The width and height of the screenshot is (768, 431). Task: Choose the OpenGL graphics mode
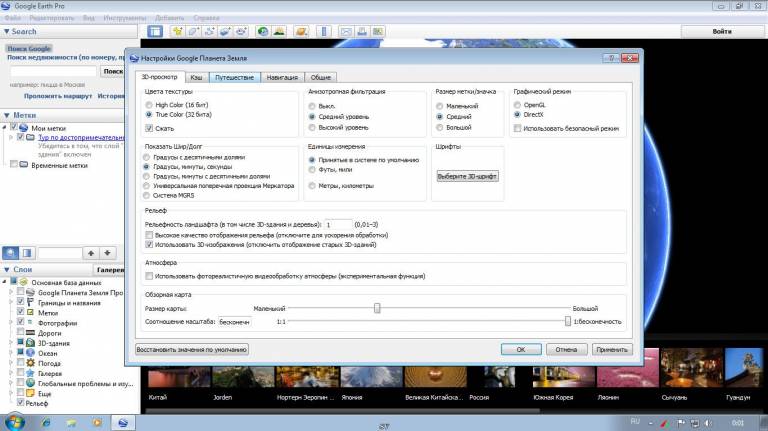(x=517, y=105)
